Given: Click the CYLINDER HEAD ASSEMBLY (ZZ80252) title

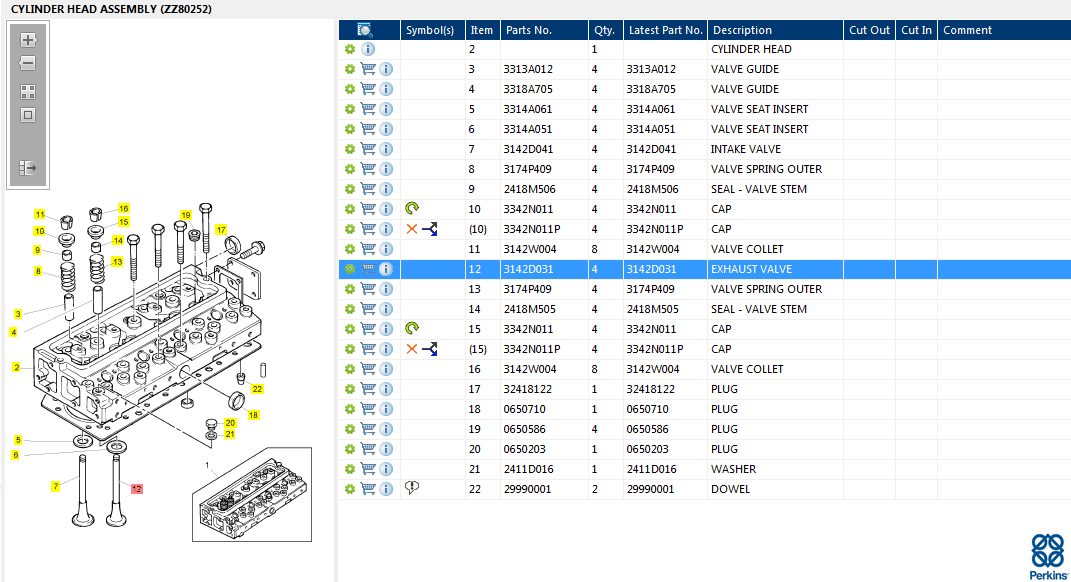Looking at the screenshot, I should (x=111, y=9).
